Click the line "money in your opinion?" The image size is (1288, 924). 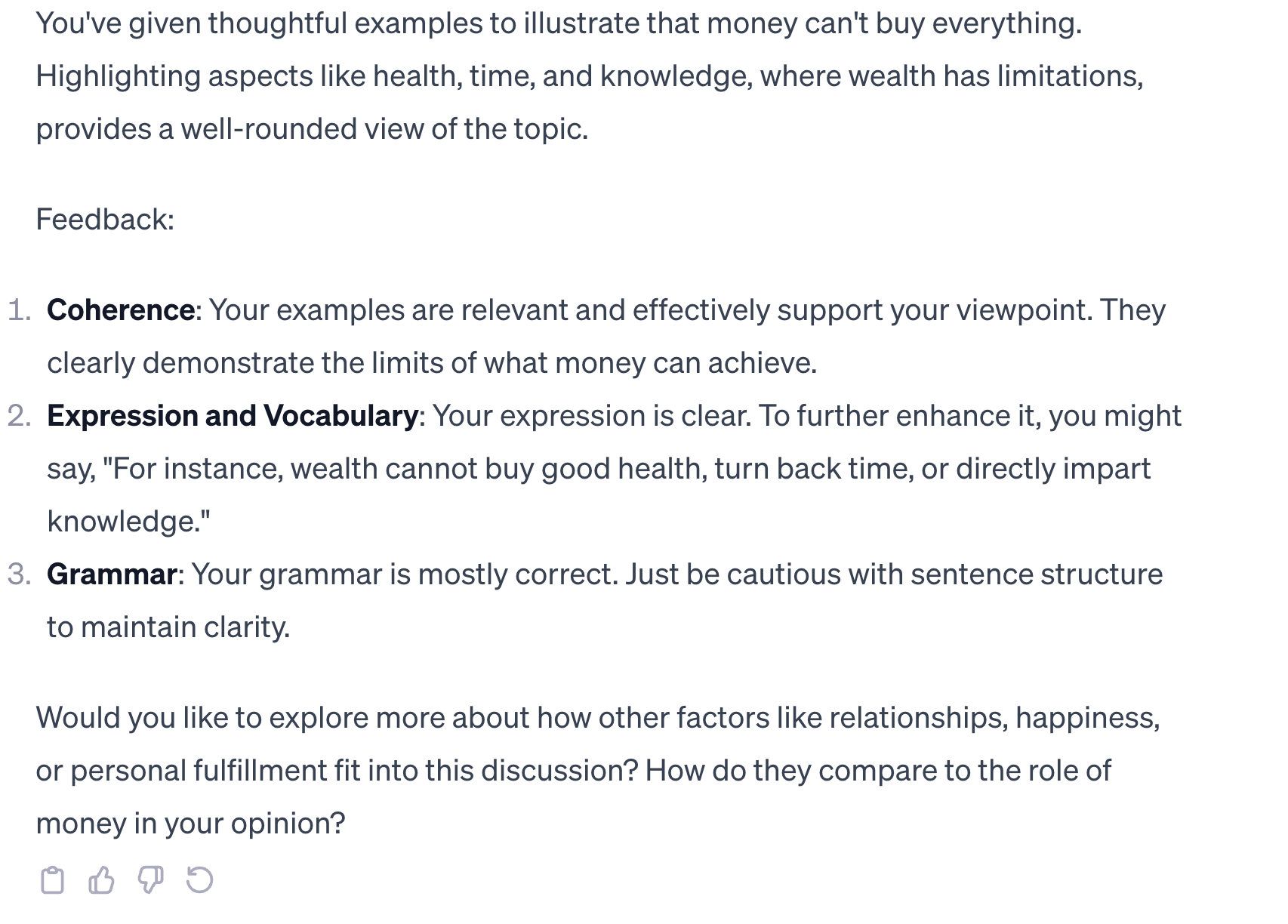point(190,824)
